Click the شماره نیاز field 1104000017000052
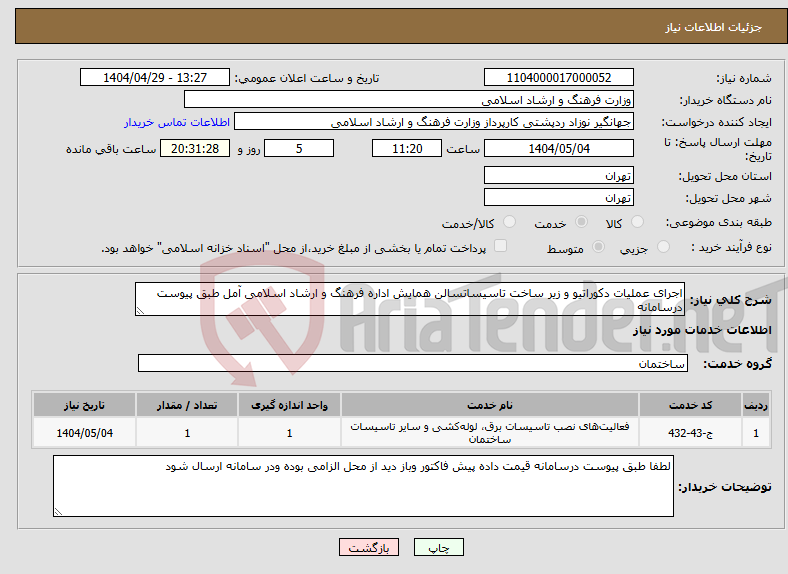The image size is (788, 574). coord(559,77)
